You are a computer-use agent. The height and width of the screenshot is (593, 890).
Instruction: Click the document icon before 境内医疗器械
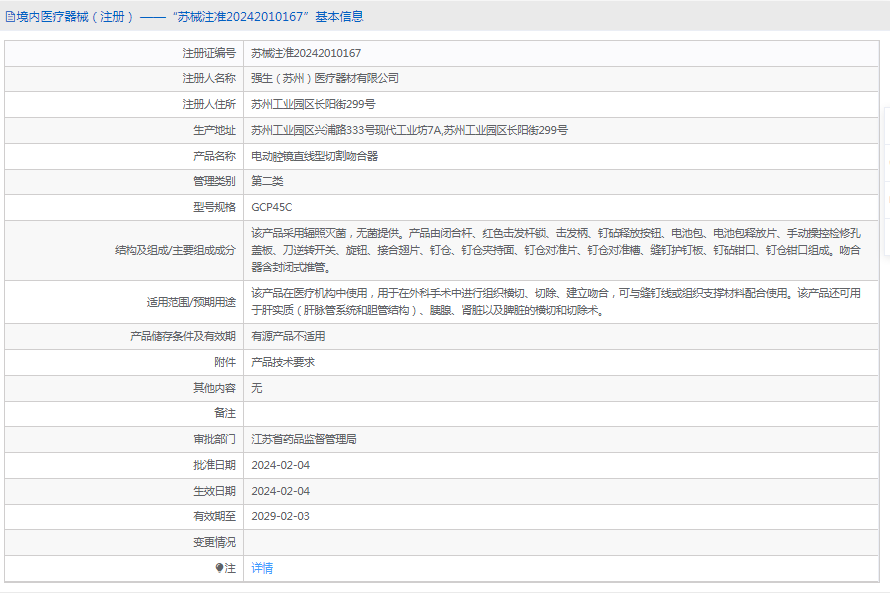pyautogui.click(x=10, y=17)
